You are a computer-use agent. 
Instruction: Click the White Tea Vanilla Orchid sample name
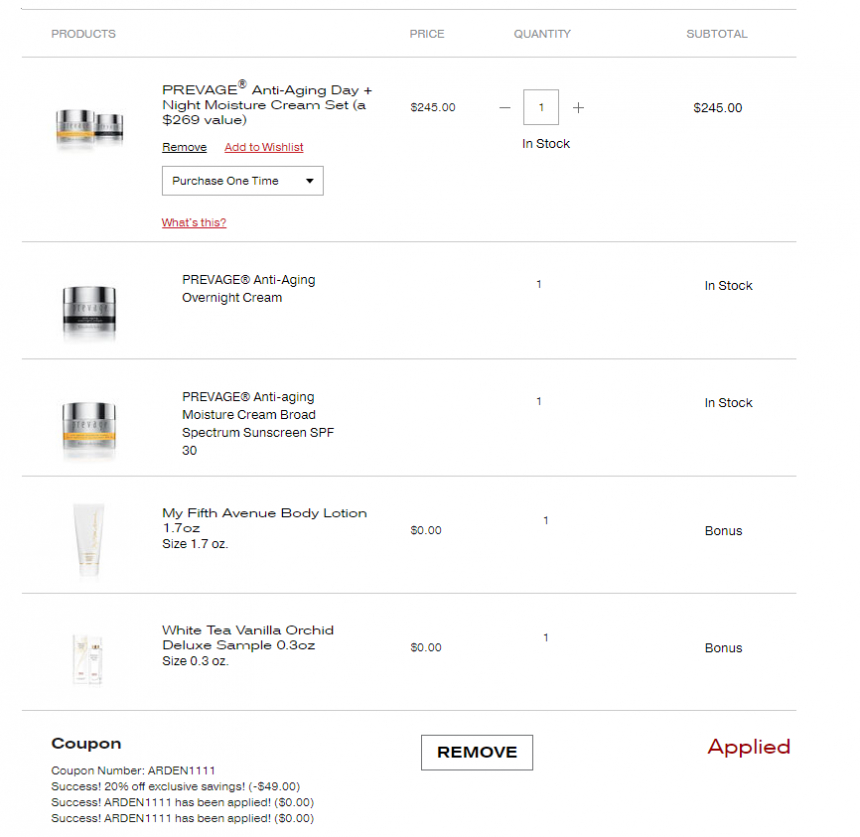248,637
